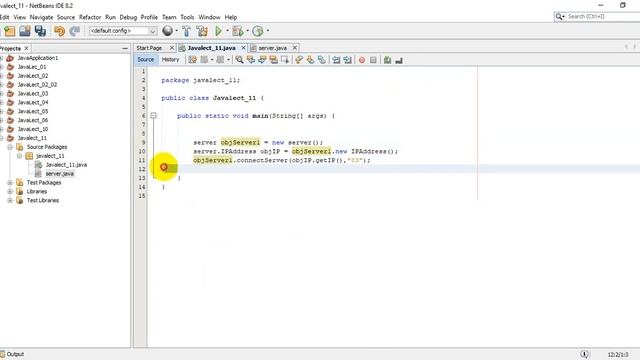
Task: Toggle bookmark on current line
Action: (322, 60)
